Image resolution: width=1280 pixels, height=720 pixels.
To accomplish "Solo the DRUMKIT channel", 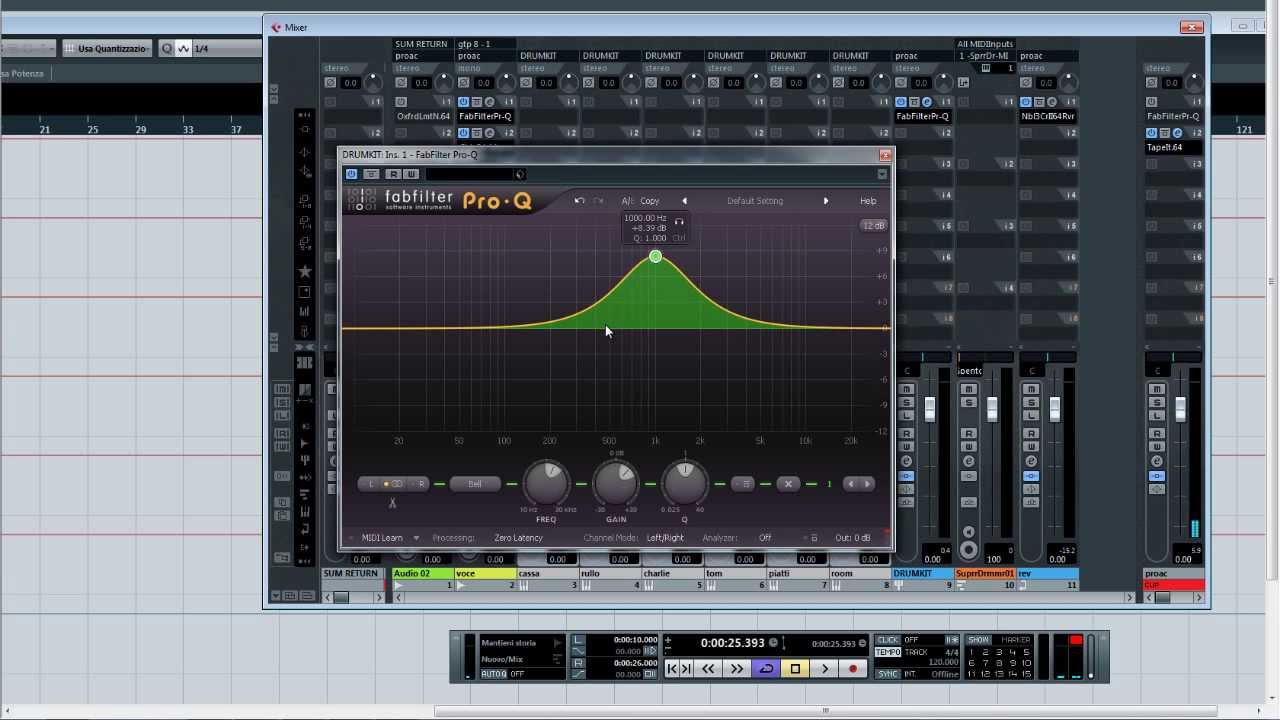I will click(906, 402).
